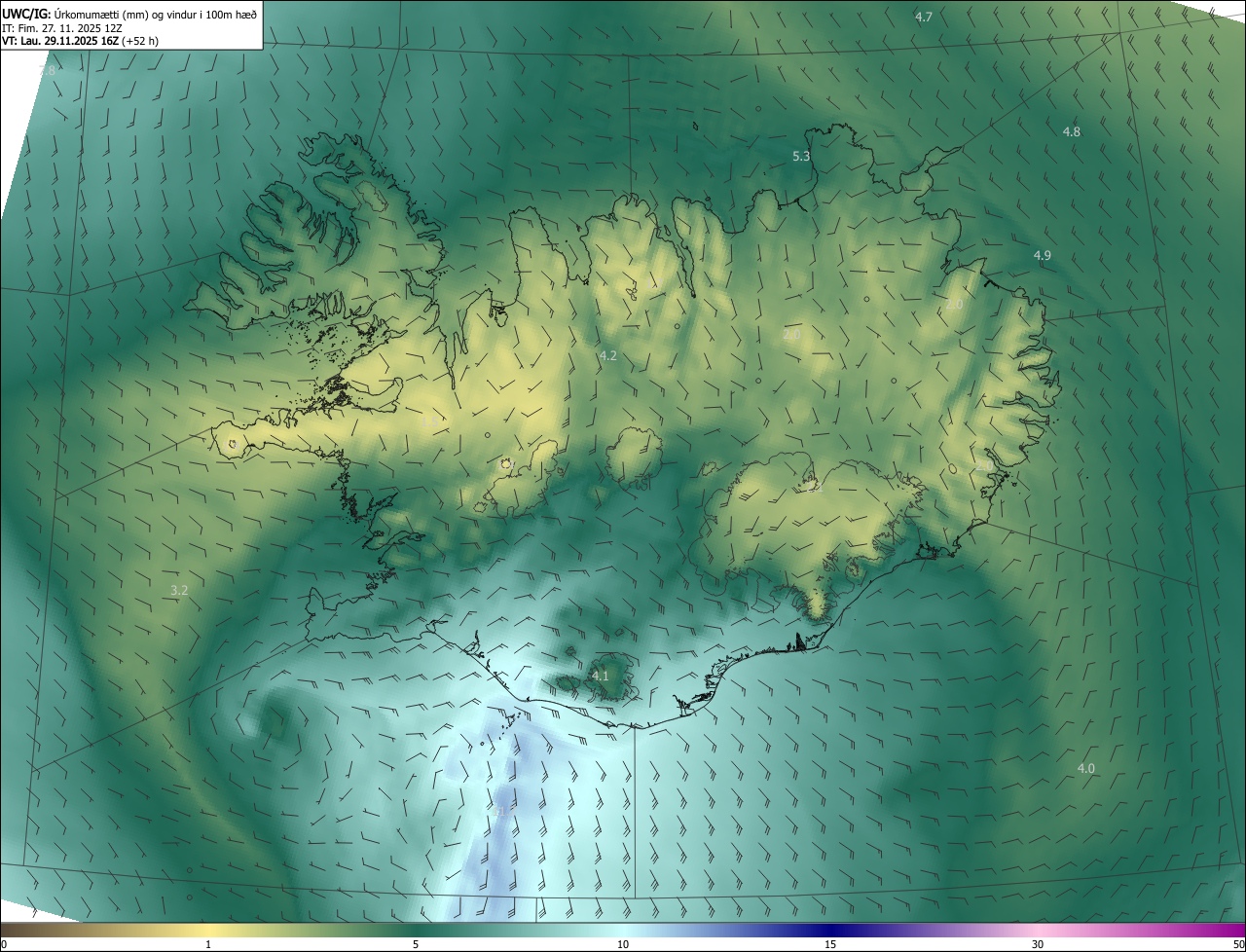This screenshot has height=952, width=1246.
Task: Select the 5.3 value label
Action: (x=801, y=156)
